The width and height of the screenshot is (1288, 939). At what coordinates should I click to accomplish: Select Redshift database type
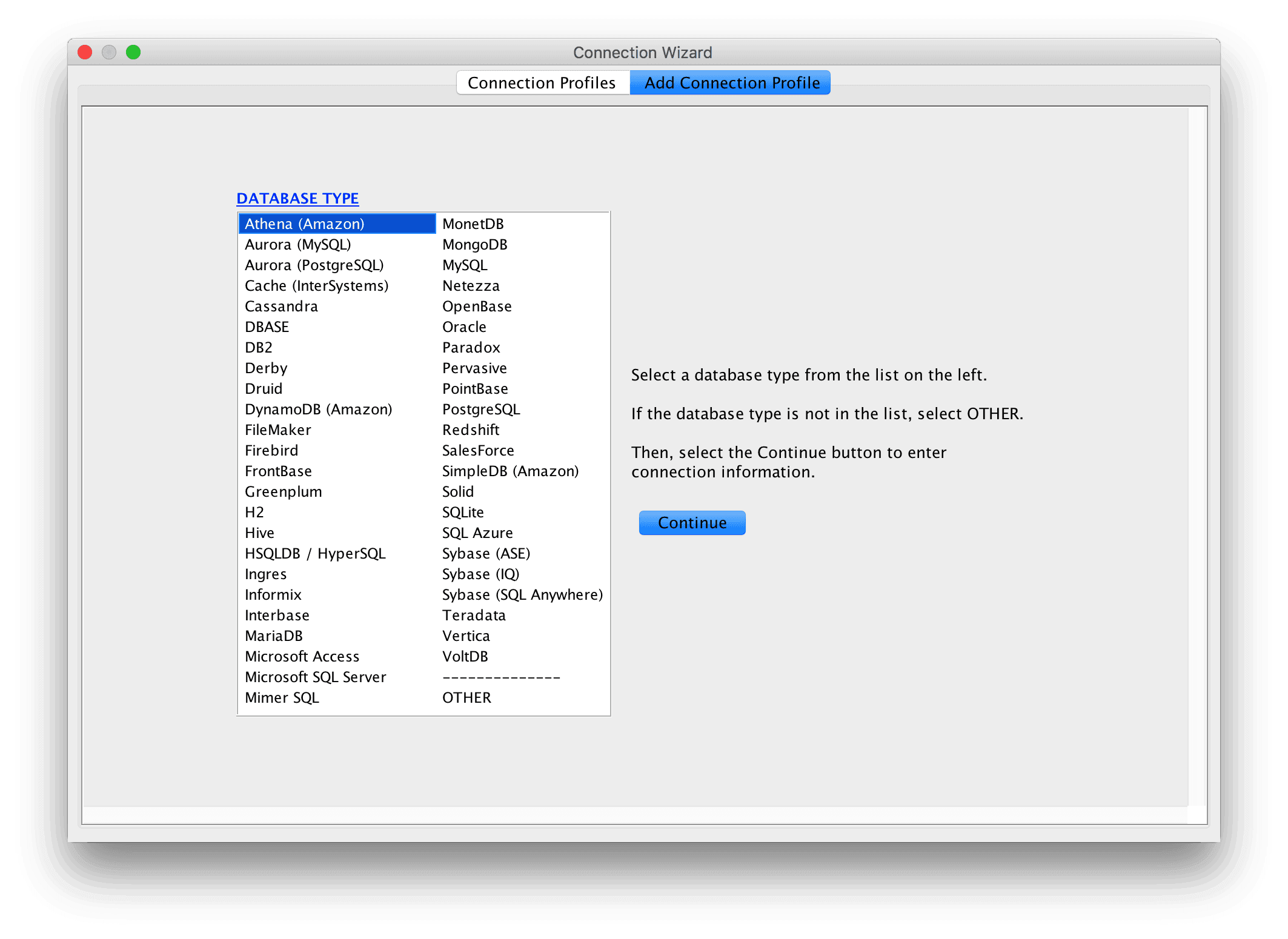click(522, 430)
